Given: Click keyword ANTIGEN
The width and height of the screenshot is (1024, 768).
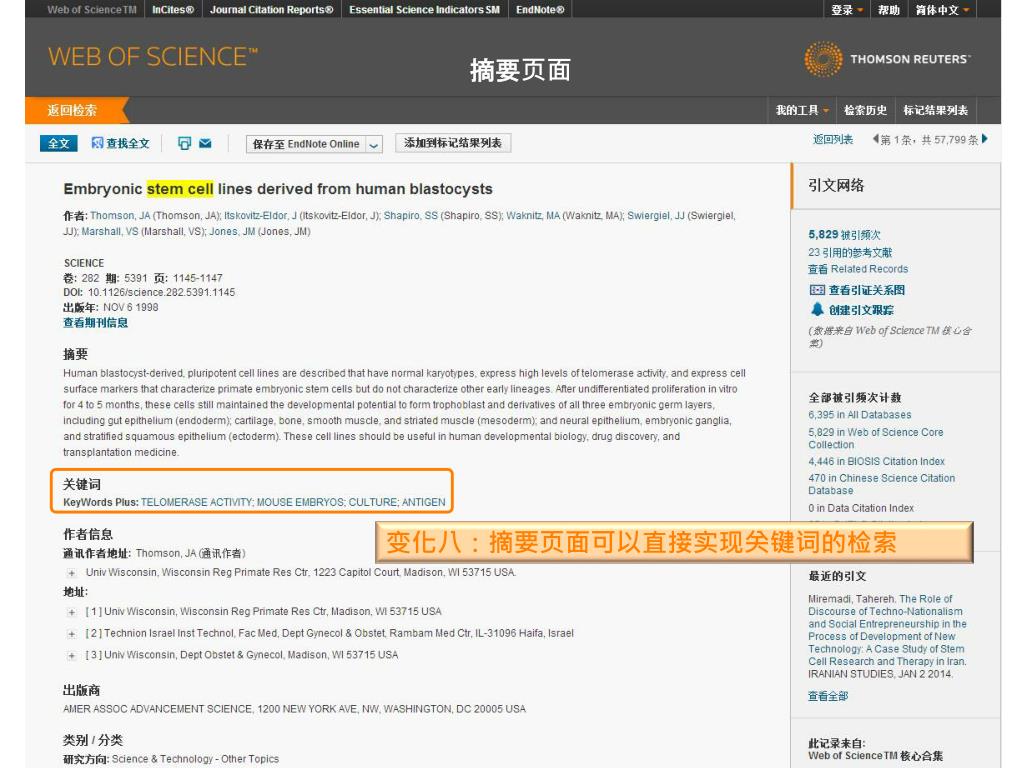Looking at the screenshot, I should click(x=424, y=502).
